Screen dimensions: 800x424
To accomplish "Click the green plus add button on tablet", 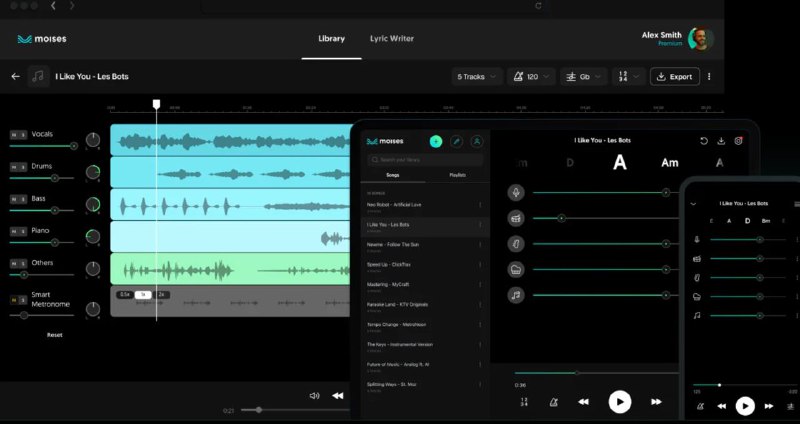I will click(x=436, y=141).
